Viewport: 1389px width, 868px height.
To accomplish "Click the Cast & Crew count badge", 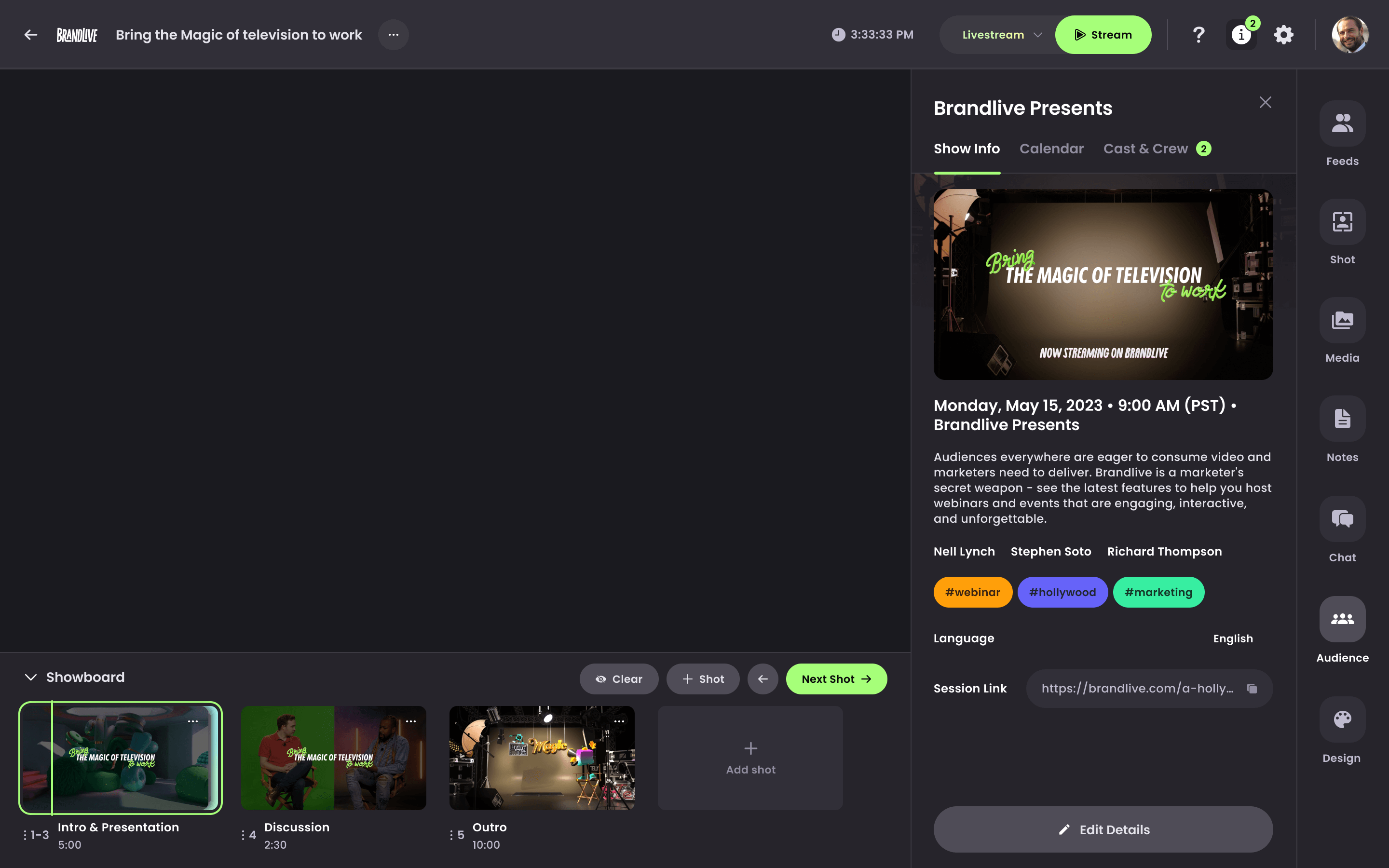I will pos(1204,149).
